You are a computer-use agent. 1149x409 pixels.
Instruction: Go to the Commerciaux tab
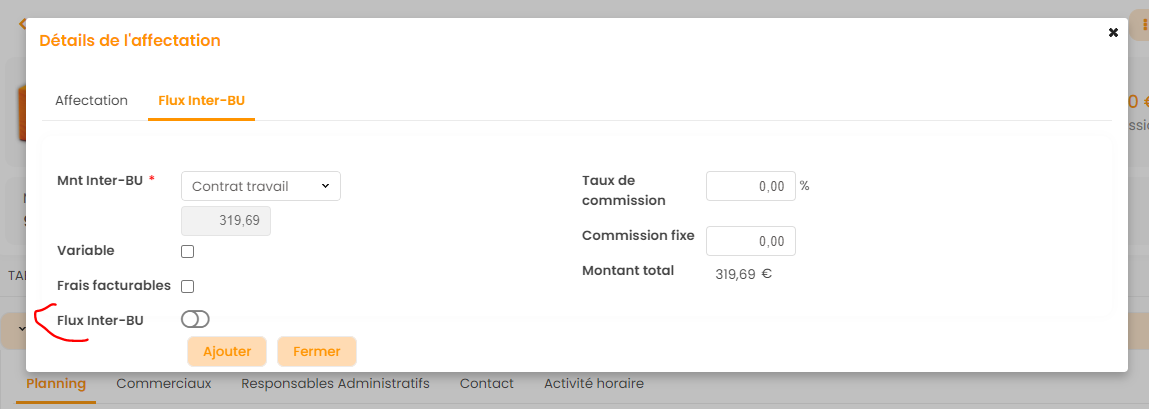163,384
